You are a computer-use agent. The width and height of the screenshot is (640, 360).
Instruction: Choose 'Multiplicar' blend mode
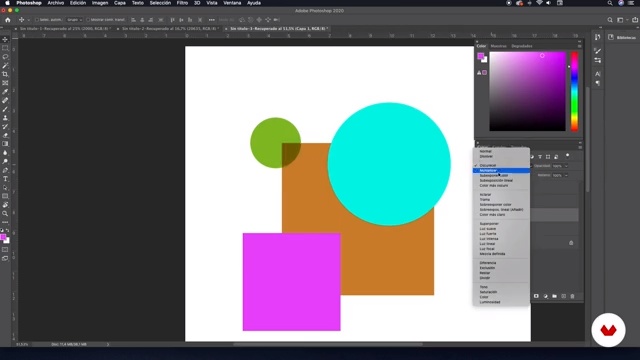click(x=502, y=171)
